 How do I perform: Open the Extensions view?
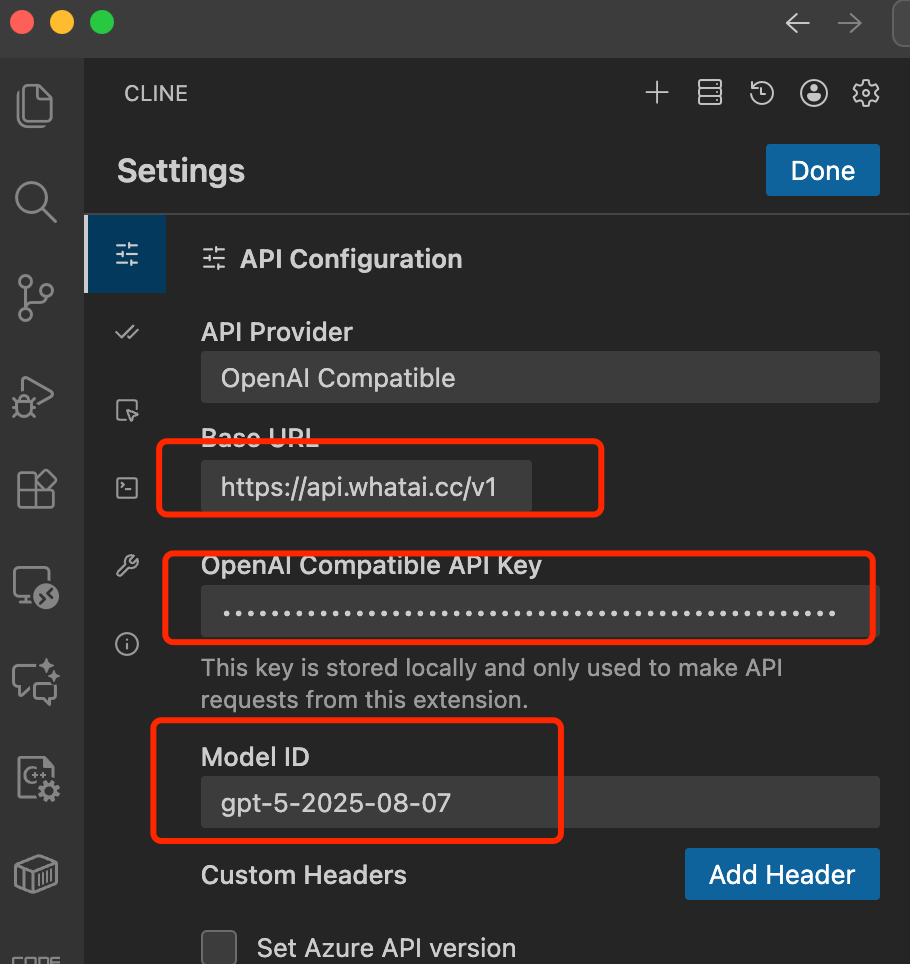click(35, 489)
